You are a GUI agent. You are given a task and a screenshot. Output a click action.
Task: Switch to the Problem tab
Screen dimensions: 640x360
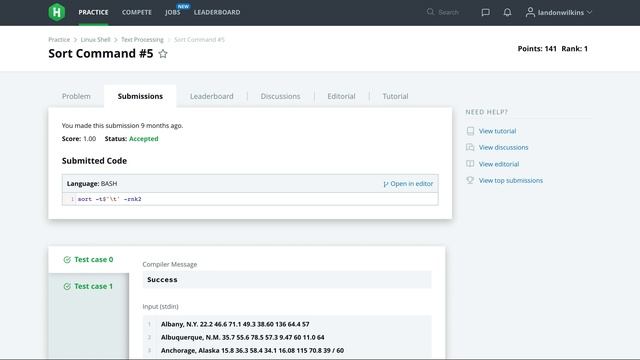point(76,96)
